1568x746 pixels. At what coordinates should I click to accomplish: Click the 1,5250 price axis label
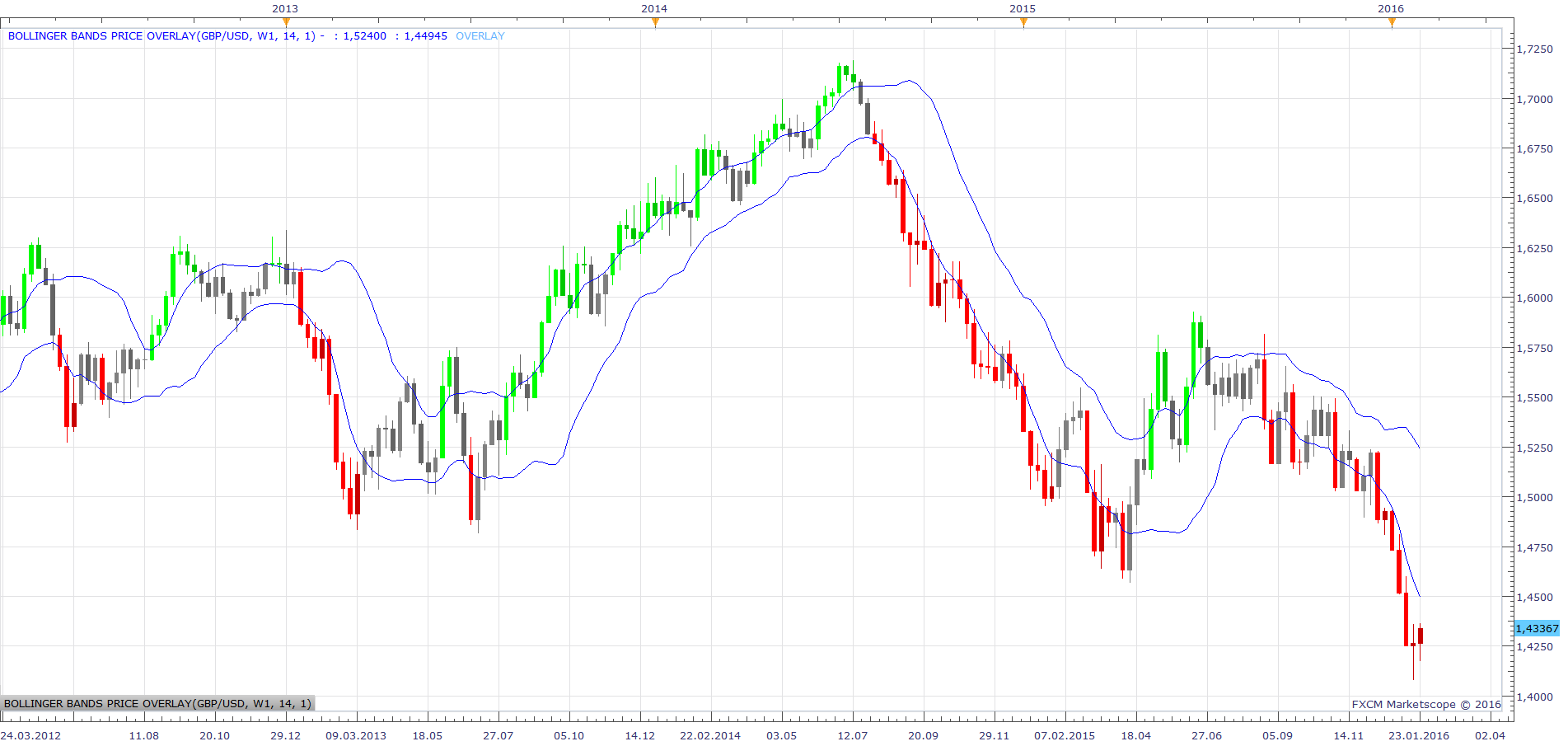pos(1535,448)
